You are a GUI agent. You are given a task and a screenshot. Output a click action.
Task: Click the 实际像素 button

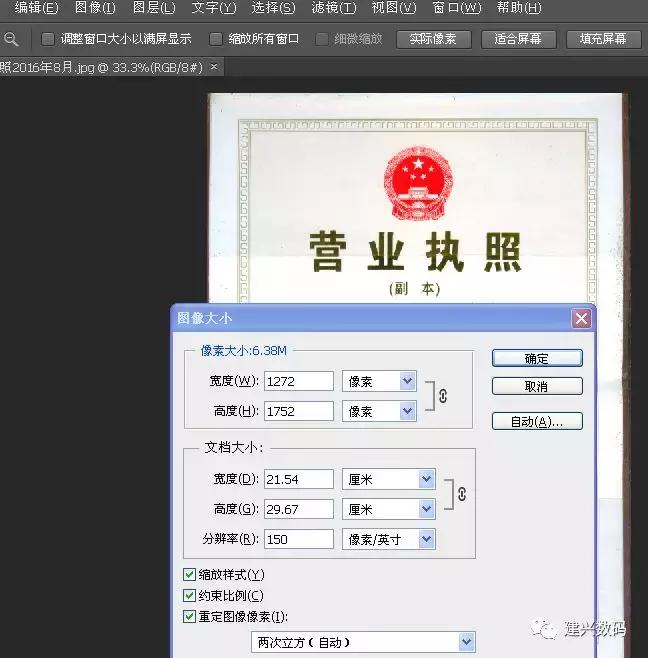pos(434,39)
